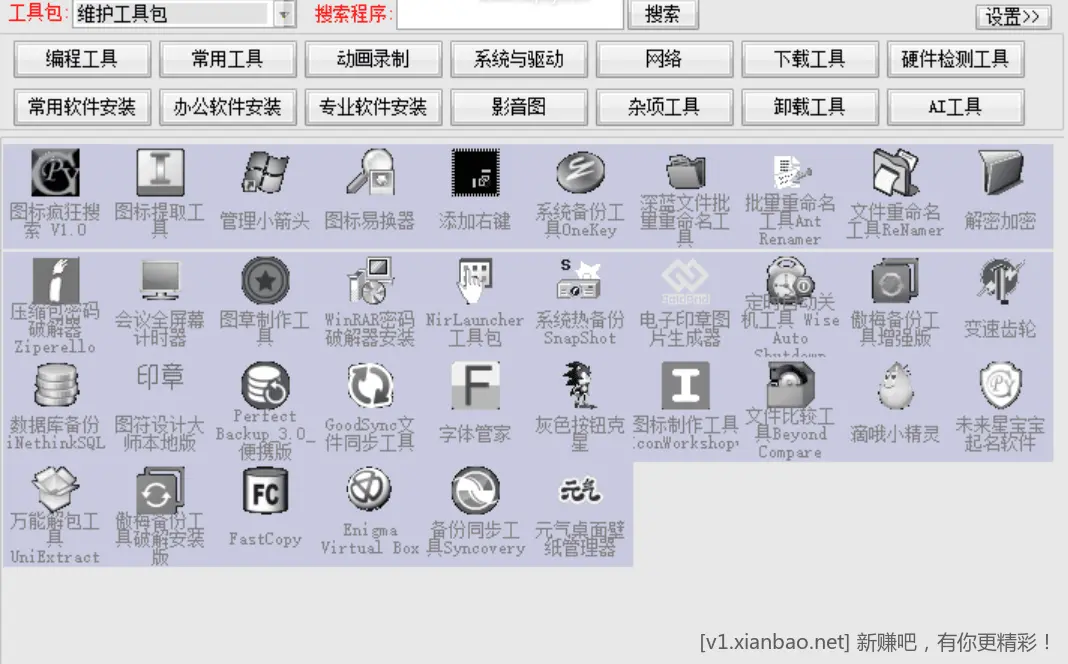This screenshot has width=1068, height=664.
Task: Expand the 工具包 dropdown arrow
Action: [284, 14]
